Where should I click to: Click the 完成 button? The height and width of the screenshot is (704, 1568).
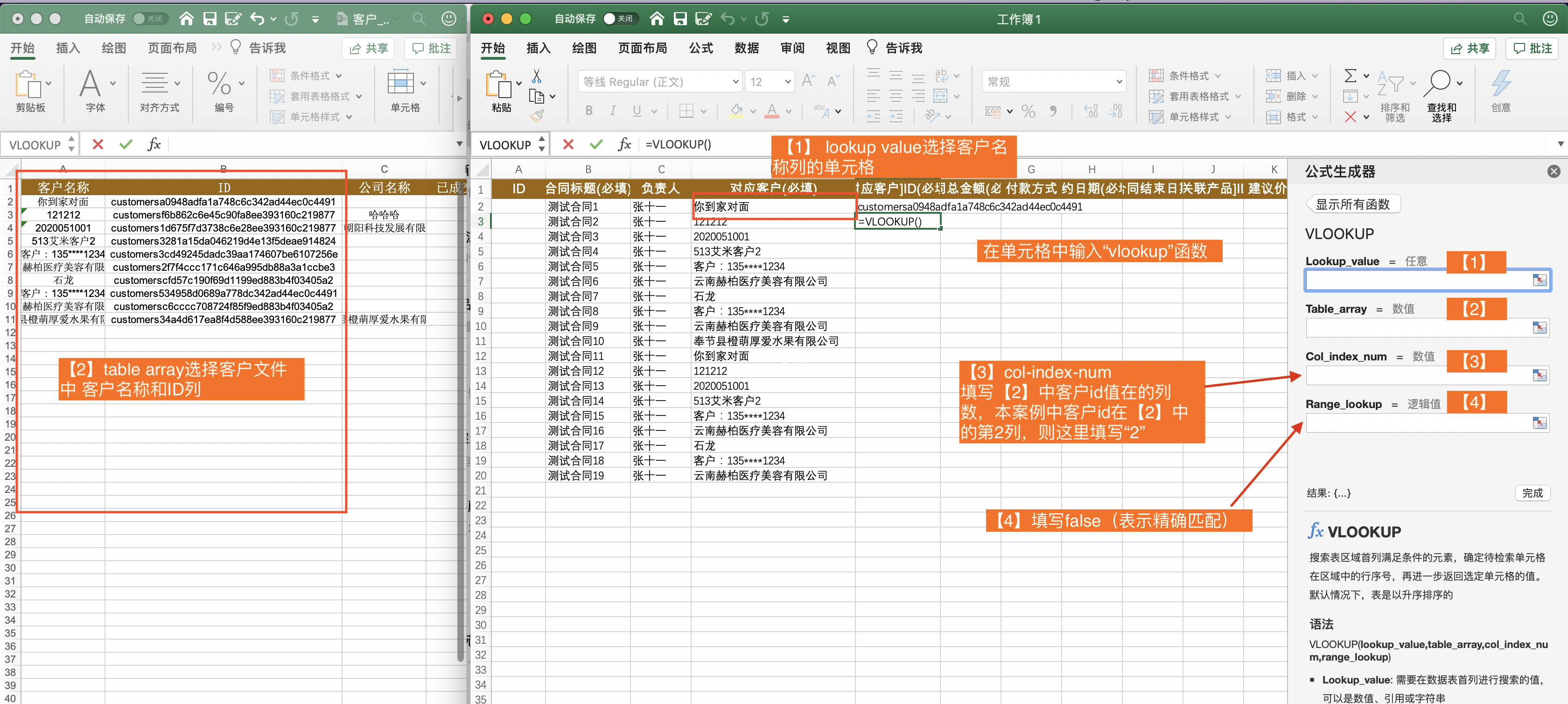[x=1532, y=493]
